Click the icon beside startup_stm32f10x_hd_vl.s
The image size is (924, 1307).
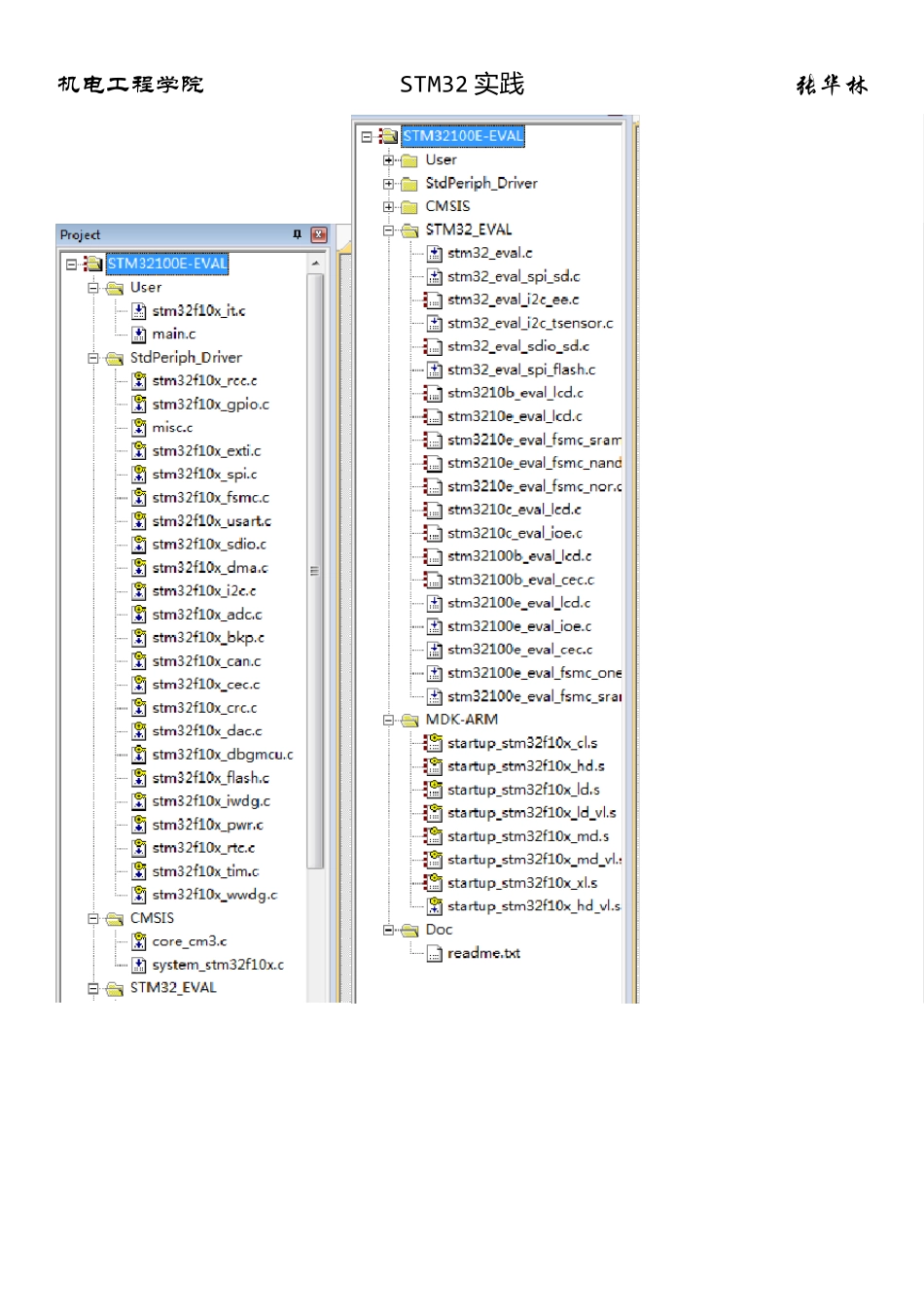(435, 906)
